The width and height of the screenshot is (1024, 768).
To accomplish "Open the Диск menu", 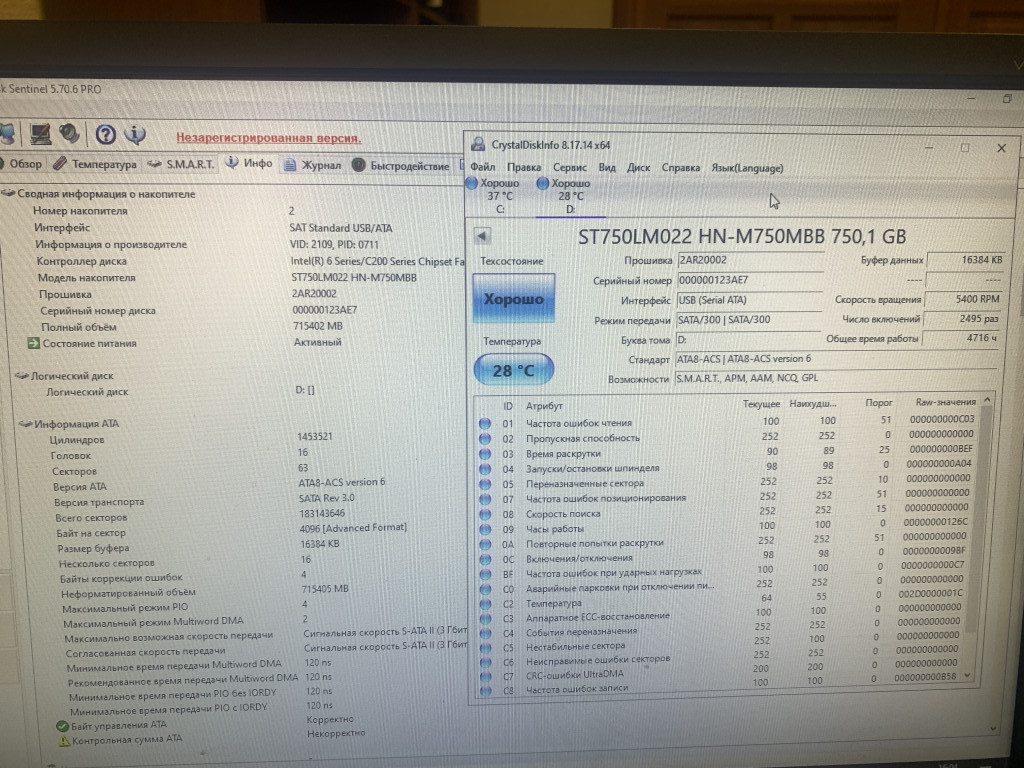I will pyautogui.click(x=638, y=167).
